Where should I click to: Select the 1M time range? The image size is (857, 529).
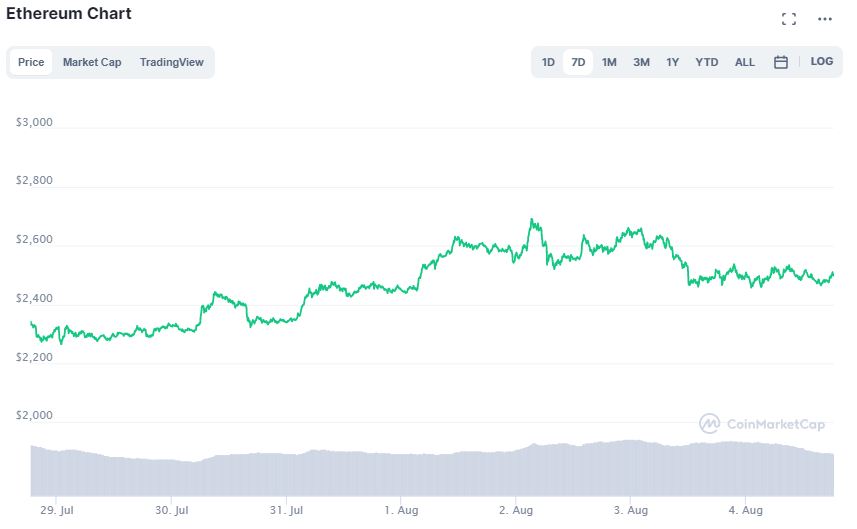click(x=609, y=62)
